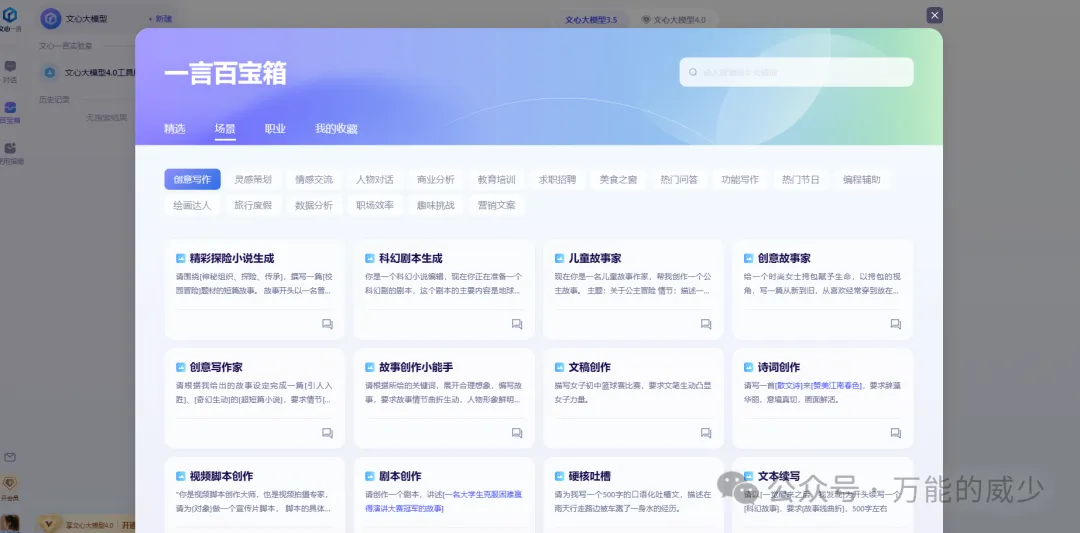Select the 人物对话 category chip
1080x533 pixels.
coord(375,179)
